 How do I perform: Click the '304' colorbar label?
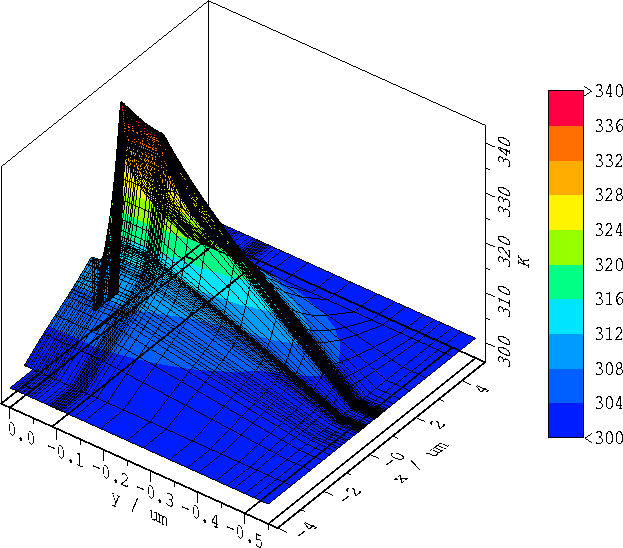[609, 403]
